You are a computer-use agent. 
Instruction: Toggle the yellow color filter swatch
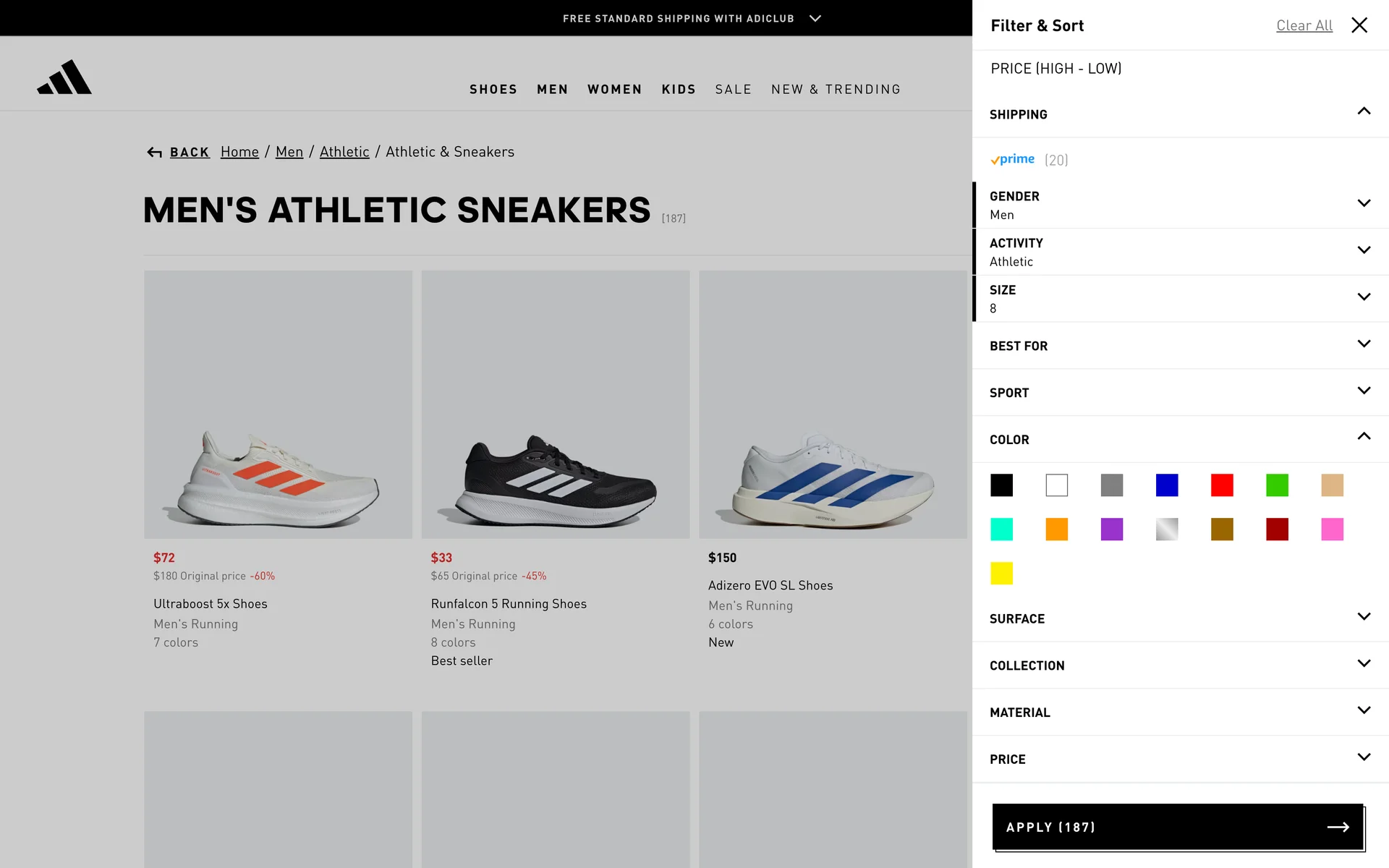(x=1001, y=573)
